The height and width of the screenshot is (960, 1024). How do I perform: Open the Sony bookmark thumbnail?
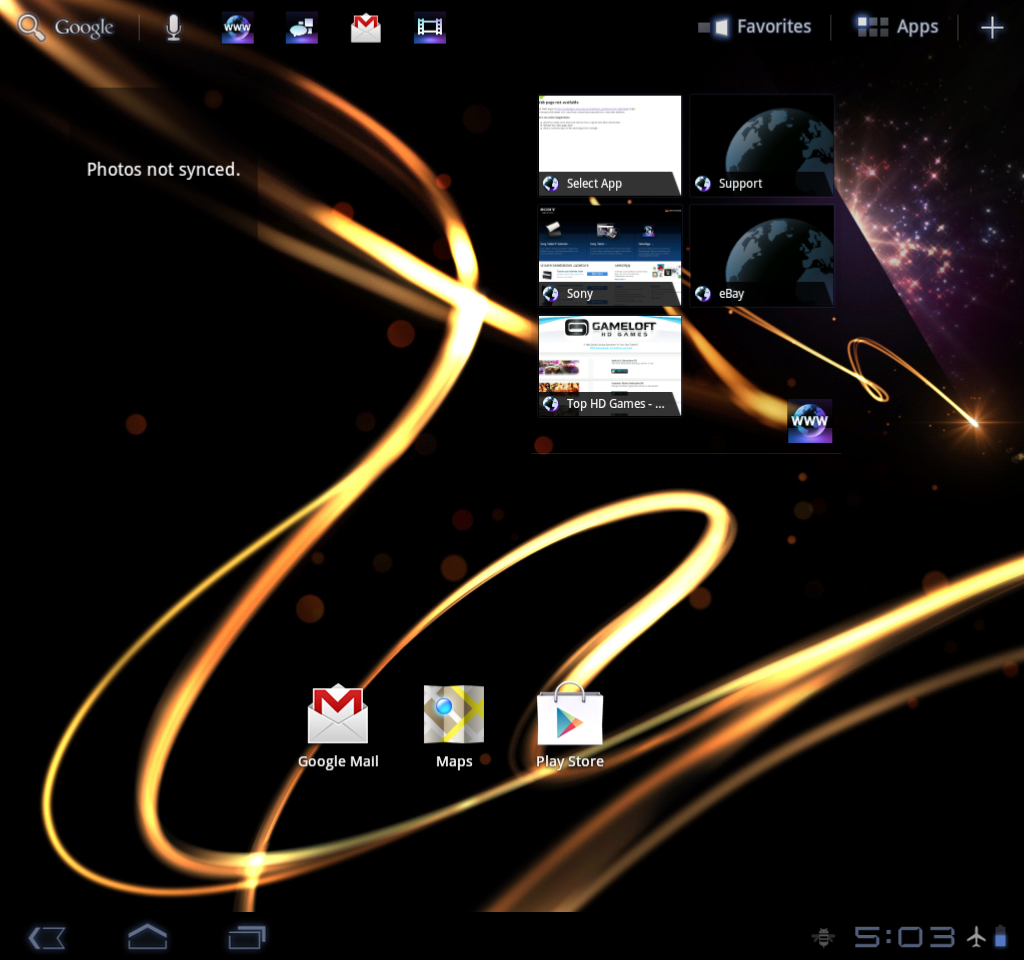point(609,253)
